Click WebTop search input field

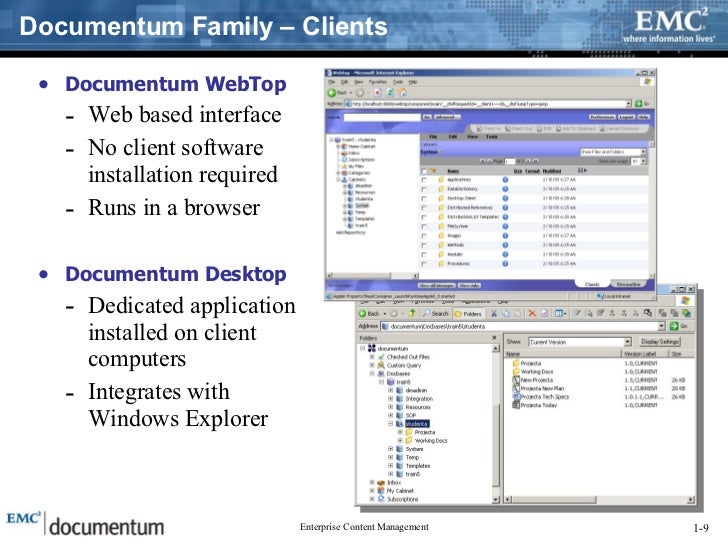point(382,117)
